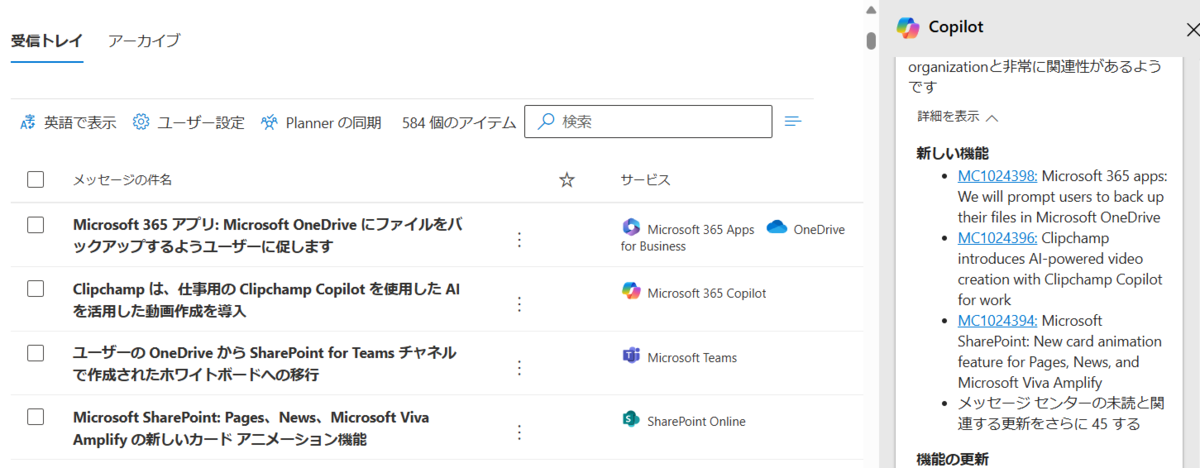1200x468 pixels.
Task: Open more options for the Microsoft 365 アプリ message
Action: click(x=519, y=239)
